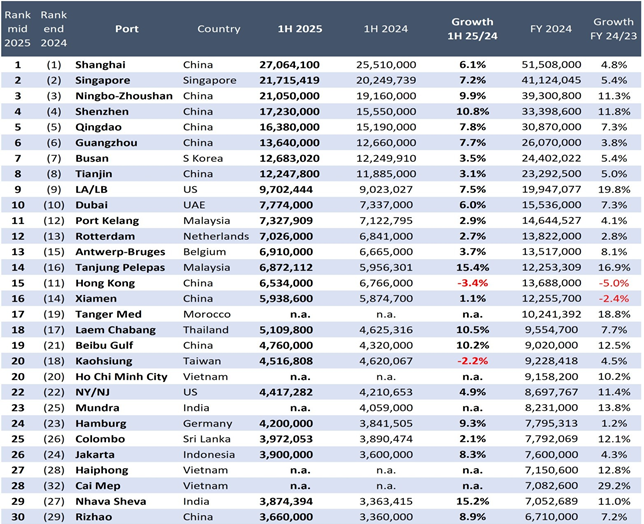Click the S Korea country cell
The height and width of the screenshot is (524, 644).
[203, 158]
